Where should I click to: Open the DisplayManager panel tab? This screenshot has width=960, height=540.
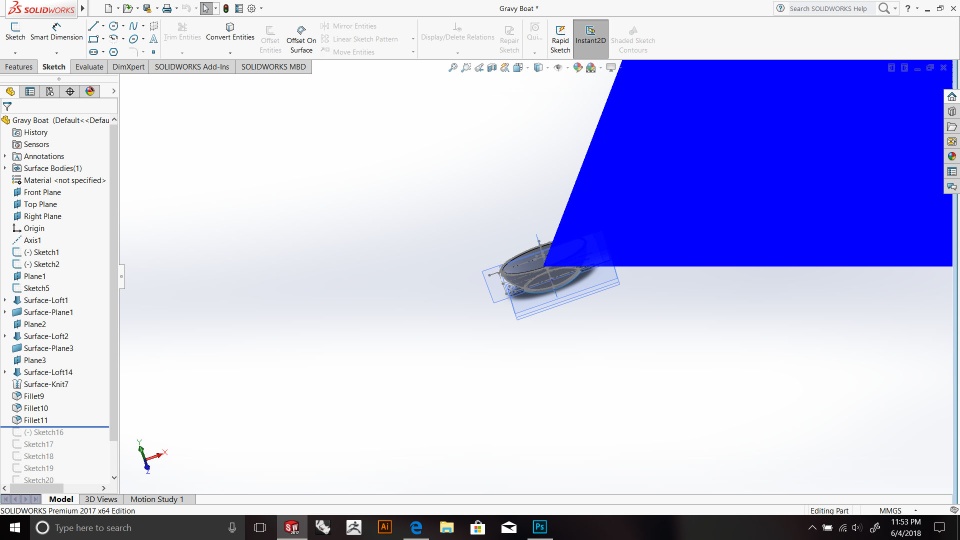coord(90,91)
